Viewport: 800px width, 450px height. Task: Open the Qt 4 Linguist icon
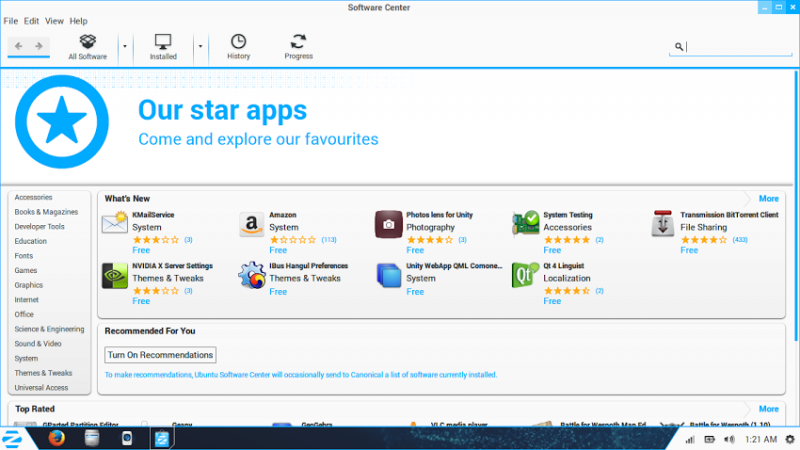click(526, 276)
